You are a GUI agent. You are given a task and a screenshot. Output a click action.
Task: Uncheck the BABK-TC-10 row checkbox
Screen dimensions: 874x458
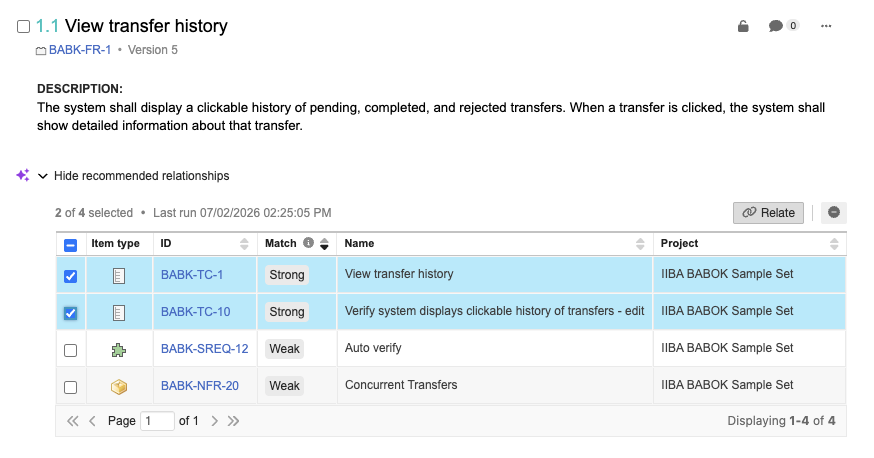70,313
